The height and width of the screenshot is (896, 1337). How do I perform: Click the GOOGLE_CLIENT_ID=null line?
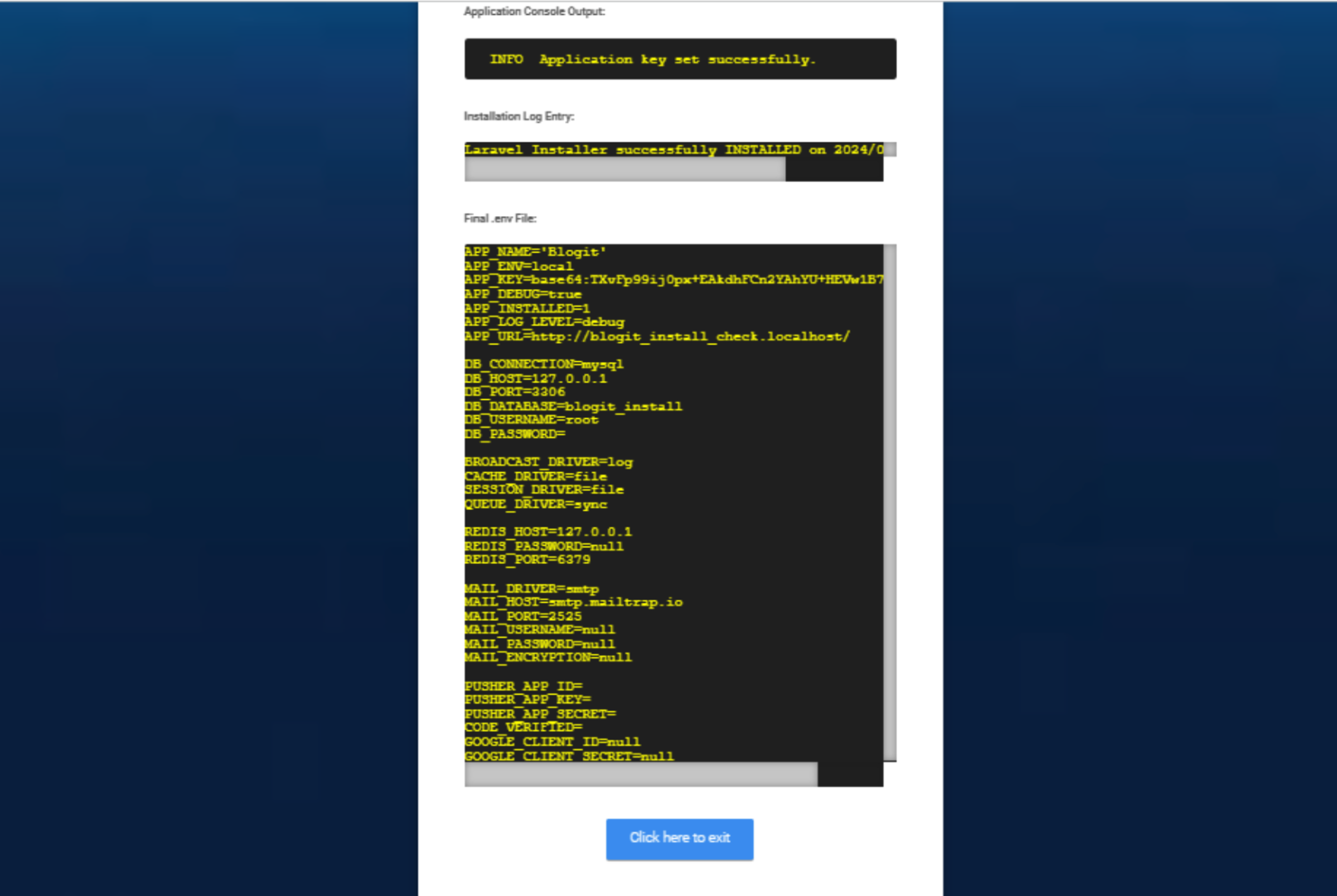click(x=552, y=742)
